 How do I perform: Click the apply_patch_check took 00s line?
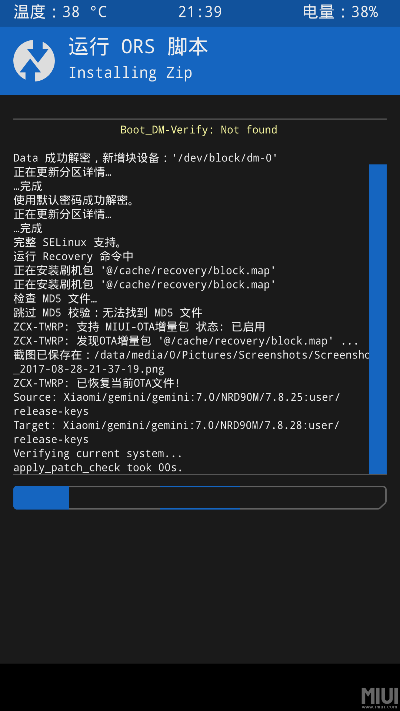[98, 468]
